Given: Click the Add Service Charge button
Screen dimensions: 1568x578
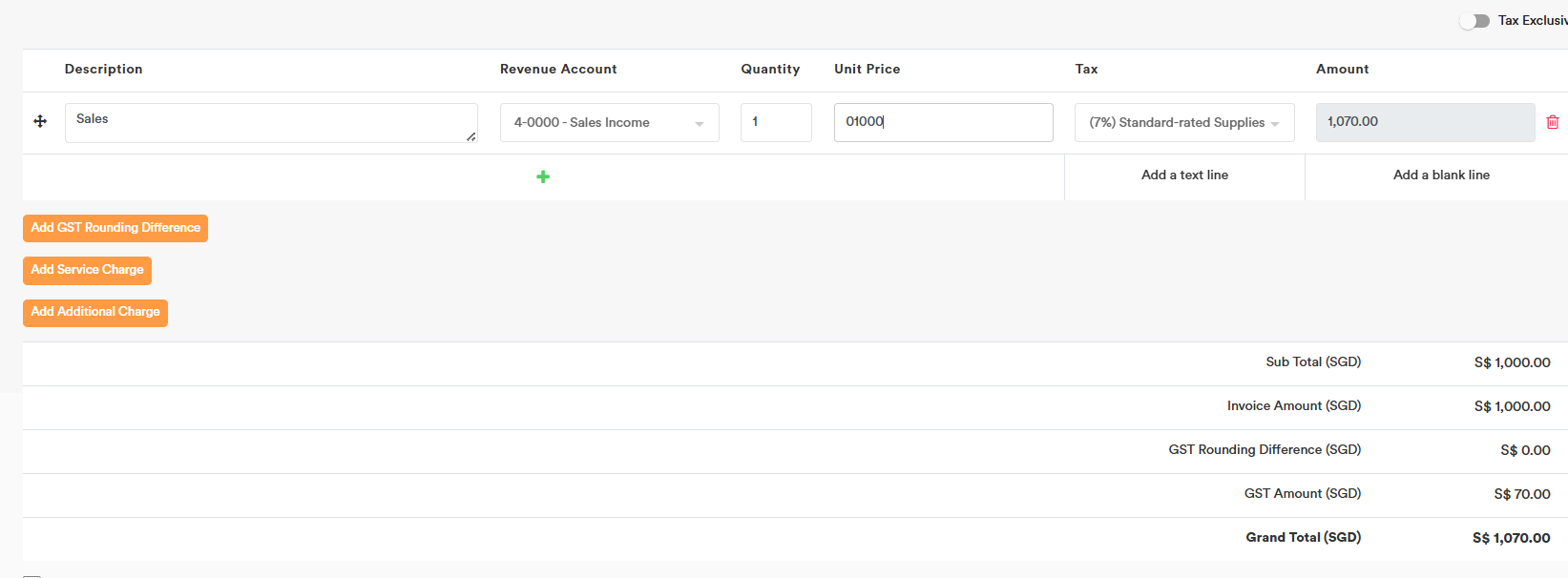Looking at the screenshot, I should click(x=87, y=270).
